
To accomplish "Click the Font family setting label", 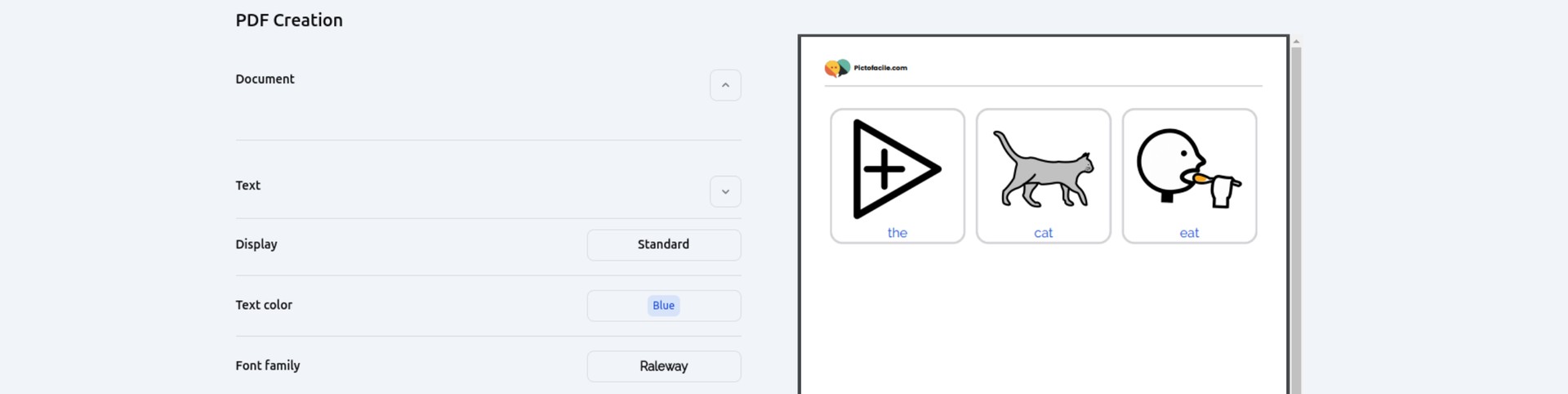I will point(268,365).
